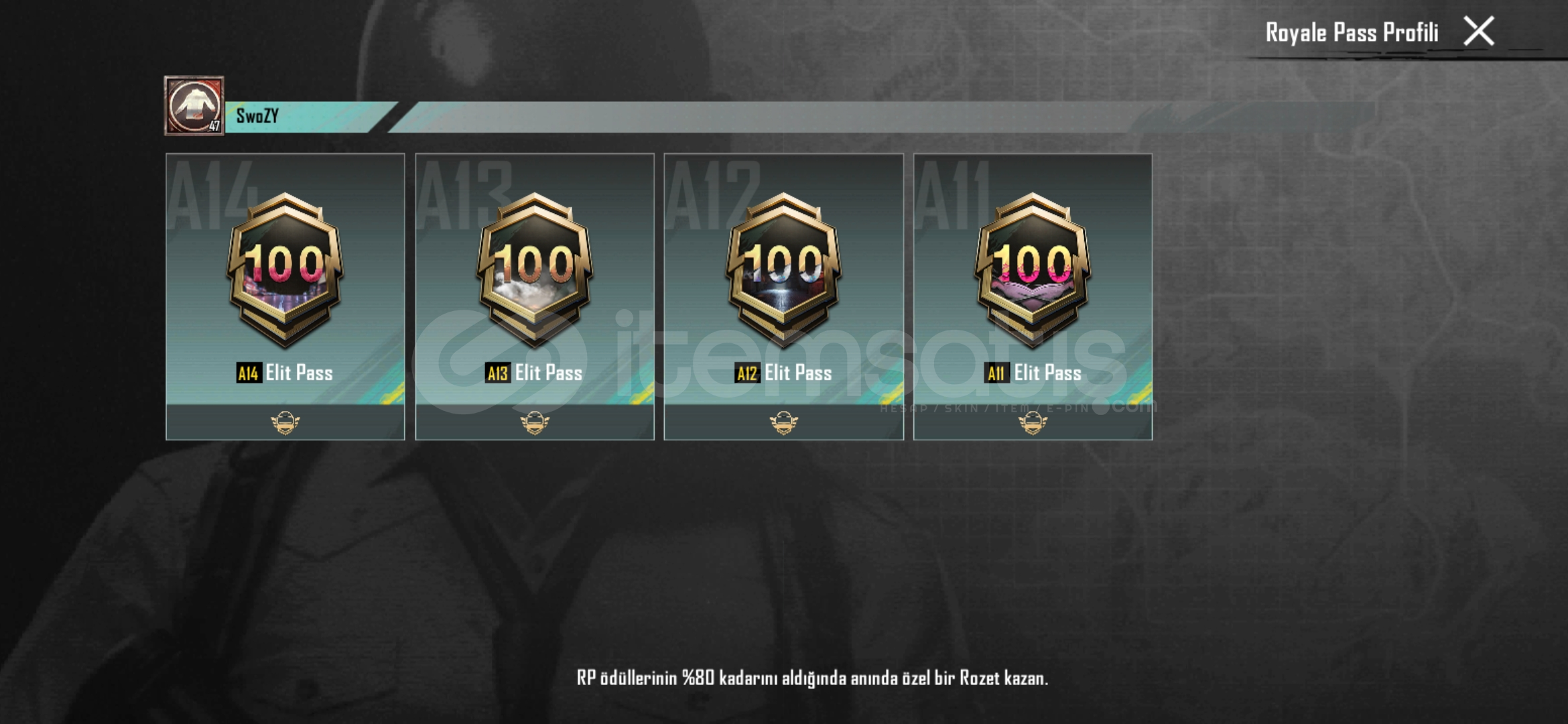Click the RP ödüllerinin %80 hint text

pyautogui.click(x=812, y=678)
